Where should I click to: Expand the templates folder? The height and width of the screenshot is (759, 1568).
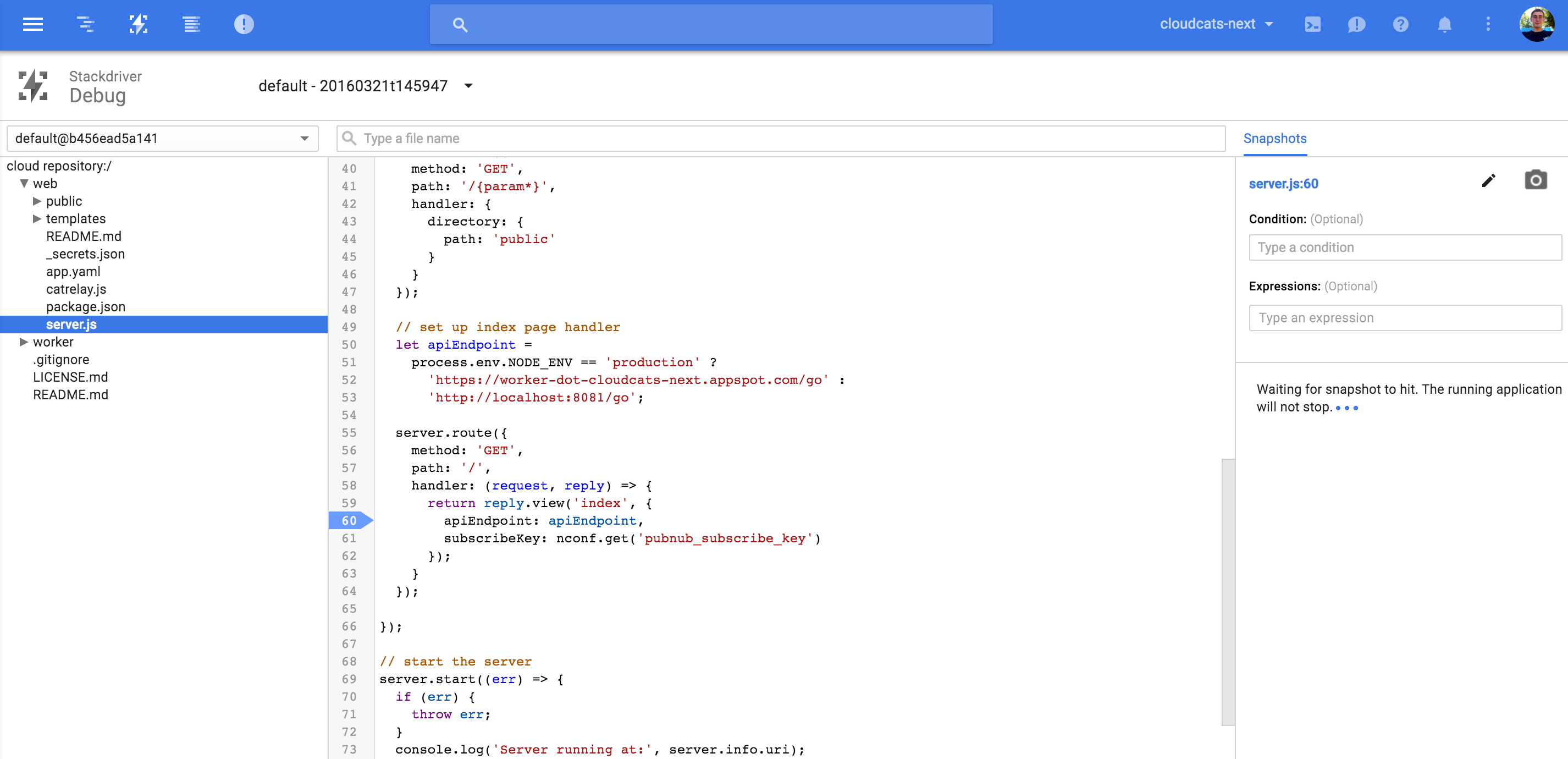click(37, 219)
